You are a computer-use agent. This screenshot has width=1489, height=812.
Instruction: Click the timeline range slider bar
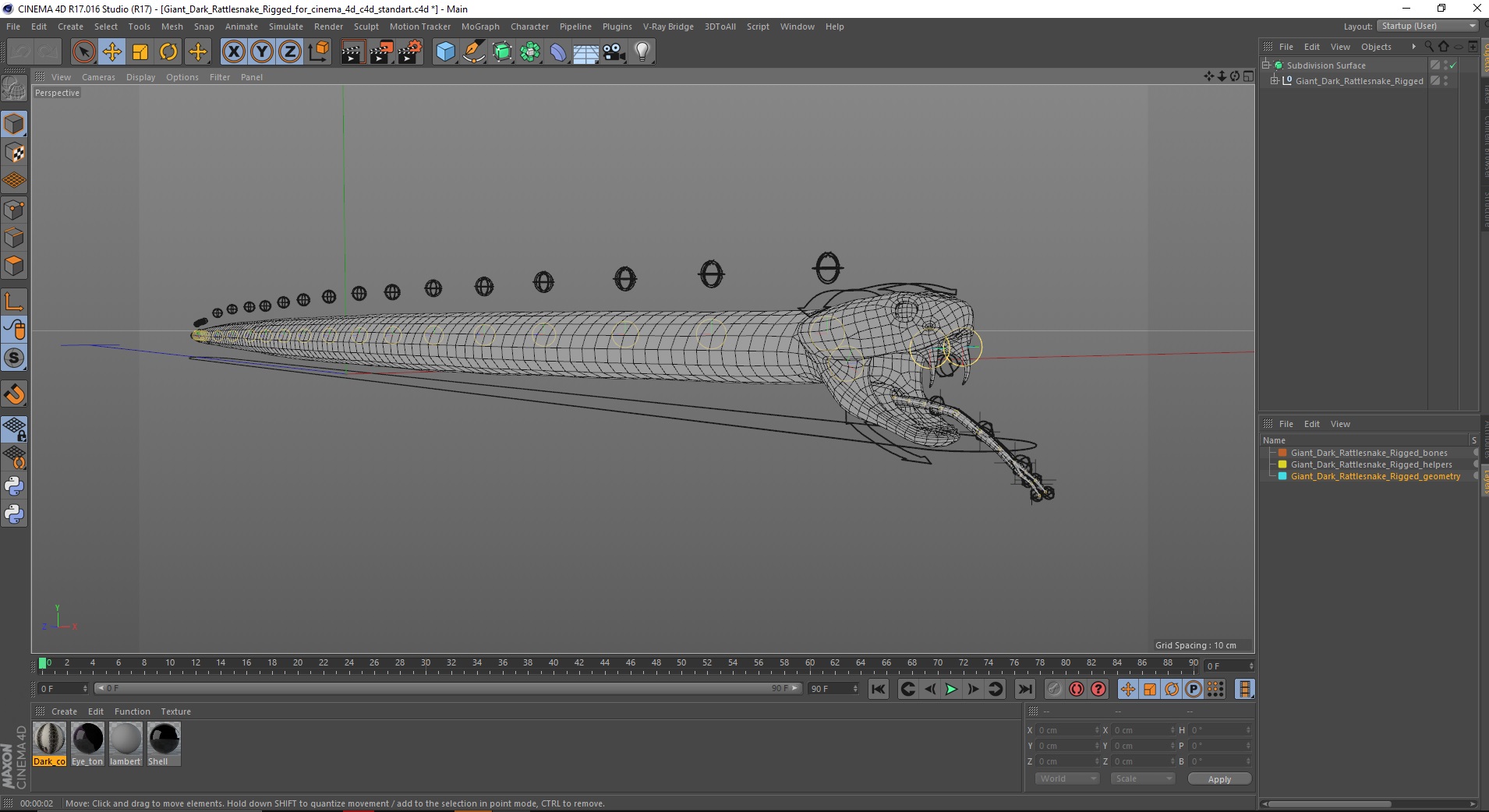[x=447, y=688]
